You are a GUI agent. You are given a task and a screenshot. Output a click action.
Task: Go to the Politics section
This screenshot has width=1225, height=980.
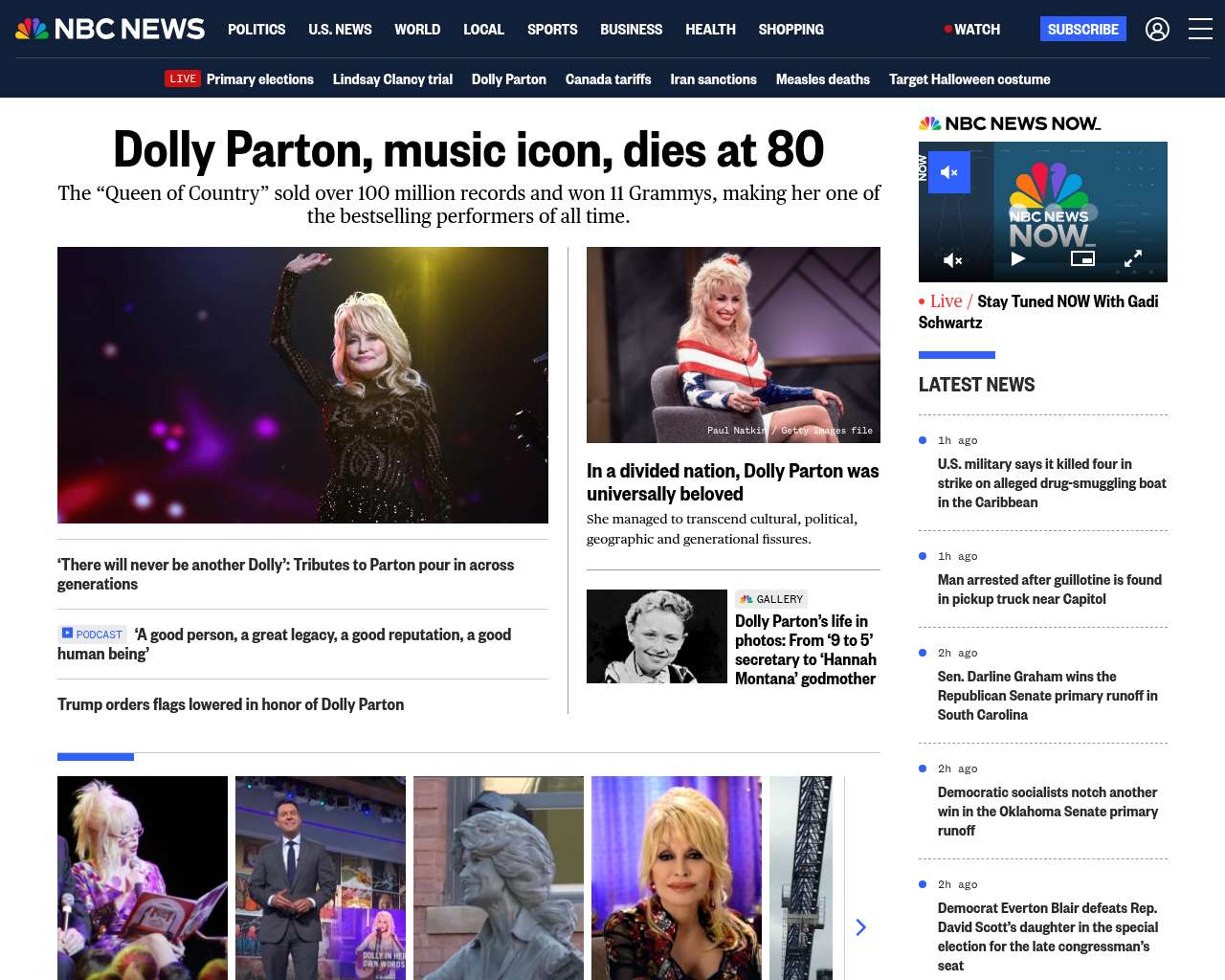tap(256, 30)
